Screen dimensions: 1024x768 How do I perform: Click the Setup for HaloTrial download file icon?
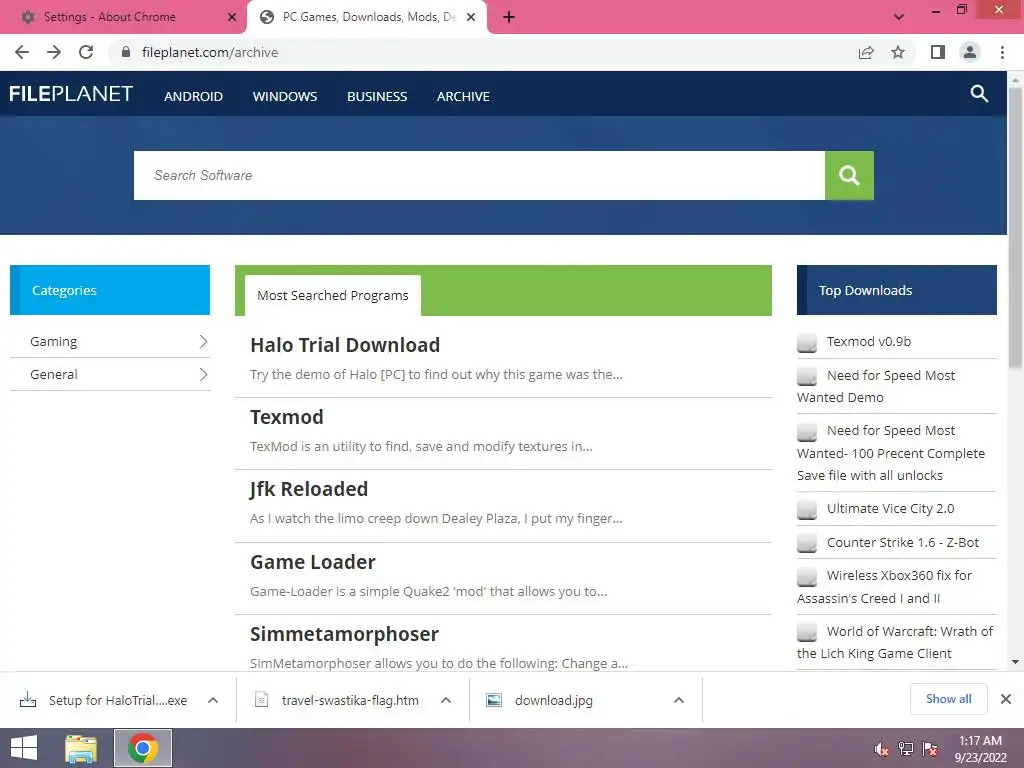point(28,700)
